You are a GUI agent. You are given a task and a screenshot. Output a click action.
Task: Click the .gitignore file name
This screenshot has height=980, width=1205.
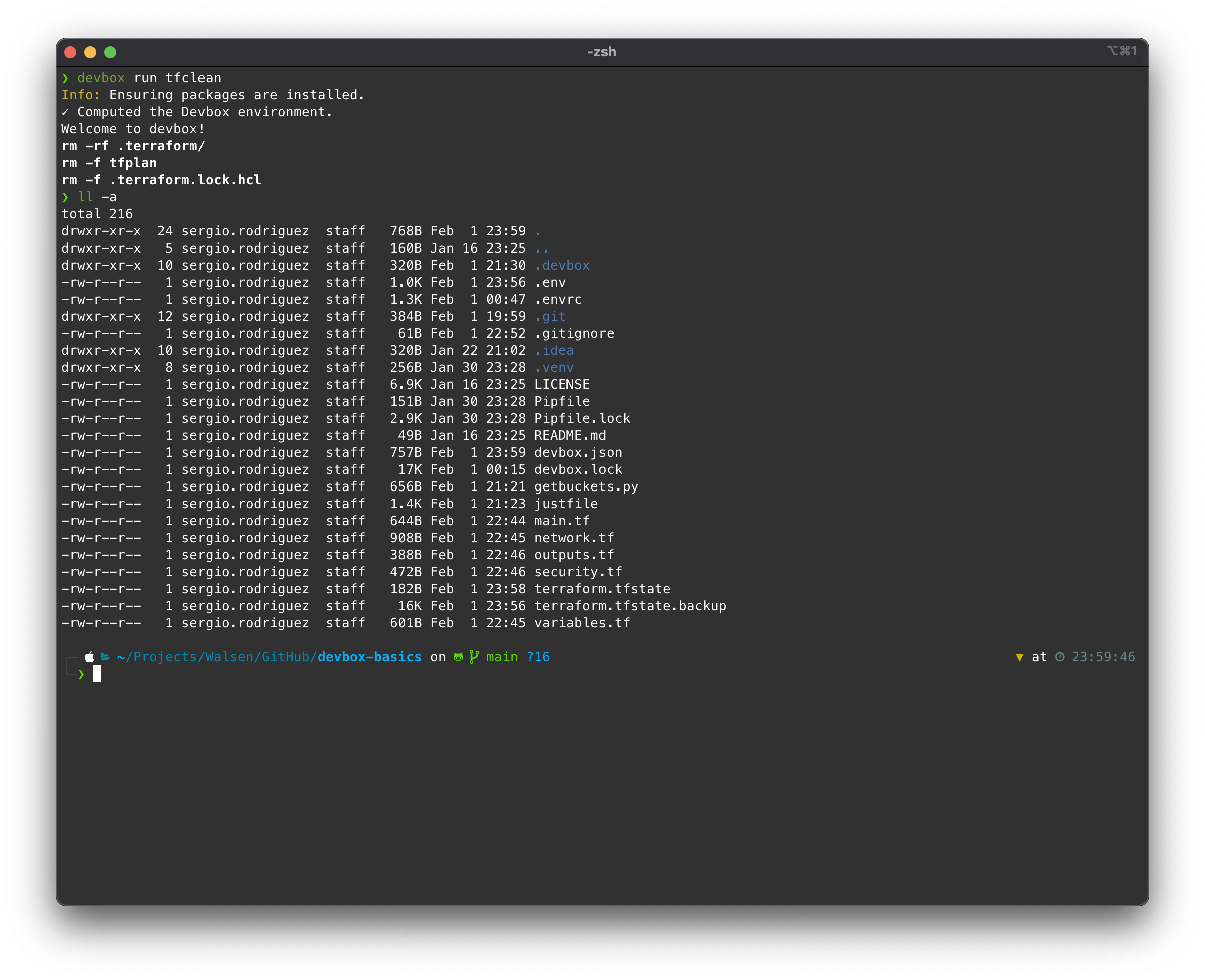(x=574, y=333)
